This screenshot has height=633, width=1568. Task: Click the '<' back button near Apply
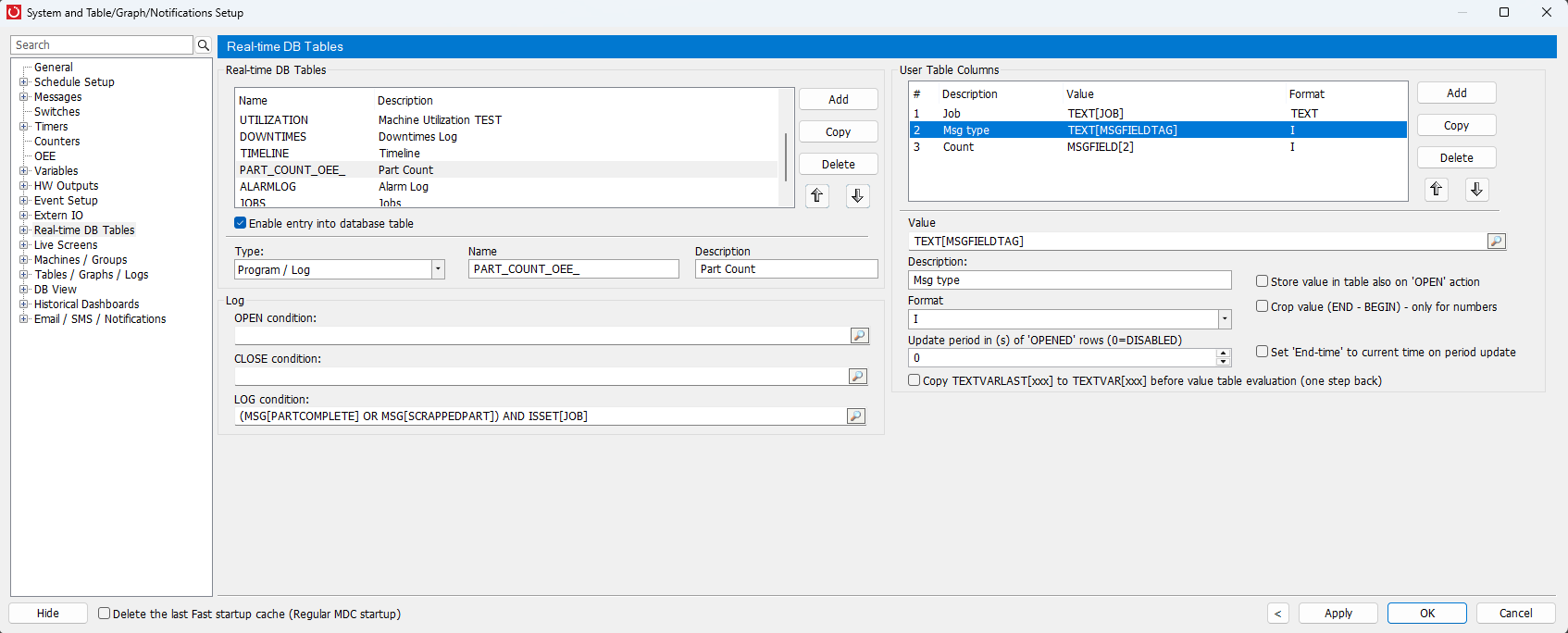[x=1278, y=614]
